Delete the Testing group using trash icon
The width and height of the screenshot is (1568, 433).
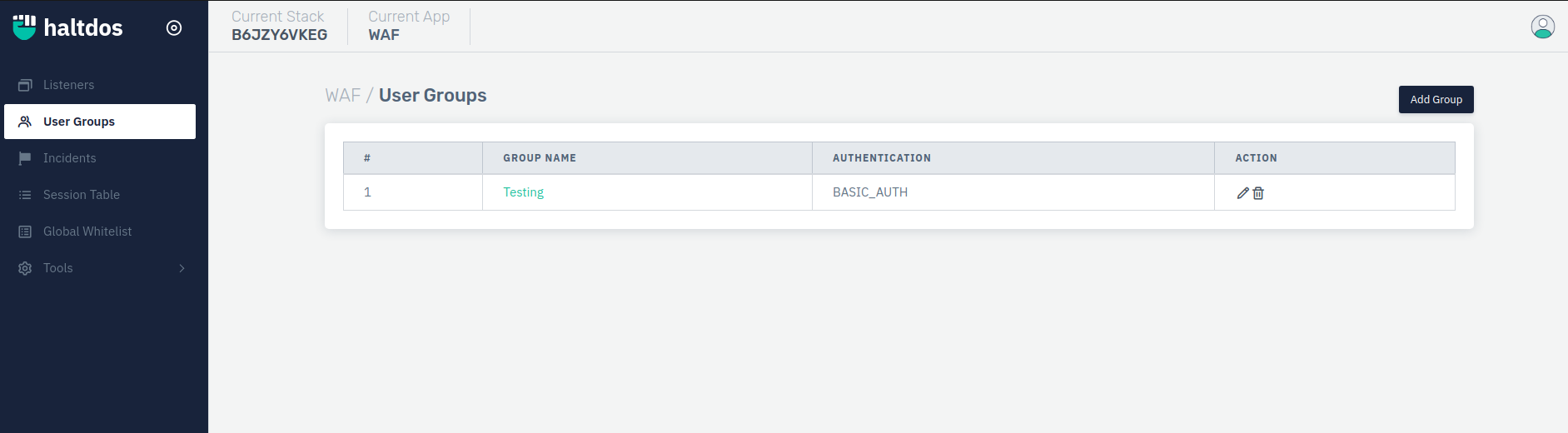(1258, 193)
